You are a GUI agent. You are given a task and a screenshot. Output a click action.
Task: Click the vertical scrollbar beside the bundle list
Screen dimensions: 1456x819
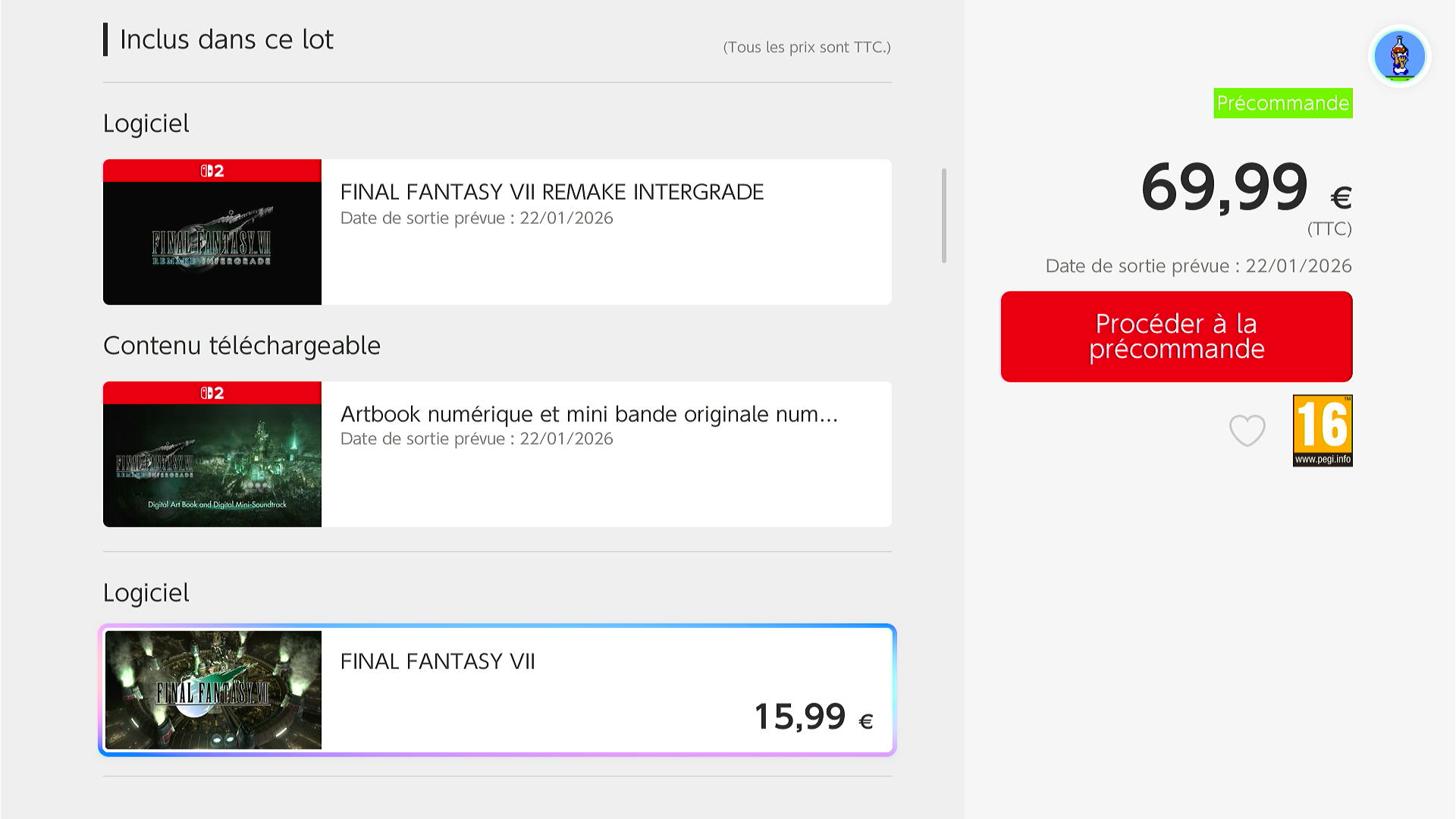[943, 216]
